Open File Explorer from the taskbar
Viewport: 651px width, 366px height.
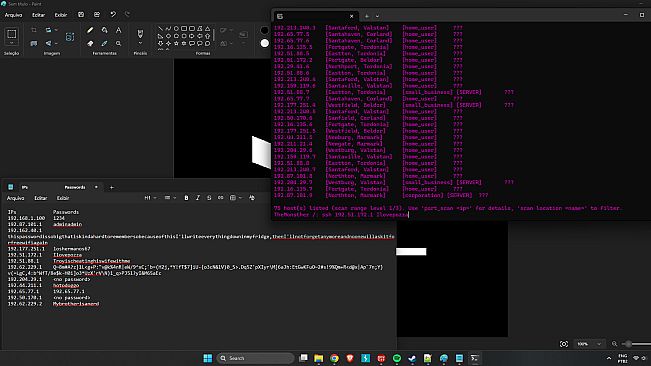click(x=318, y=358)
